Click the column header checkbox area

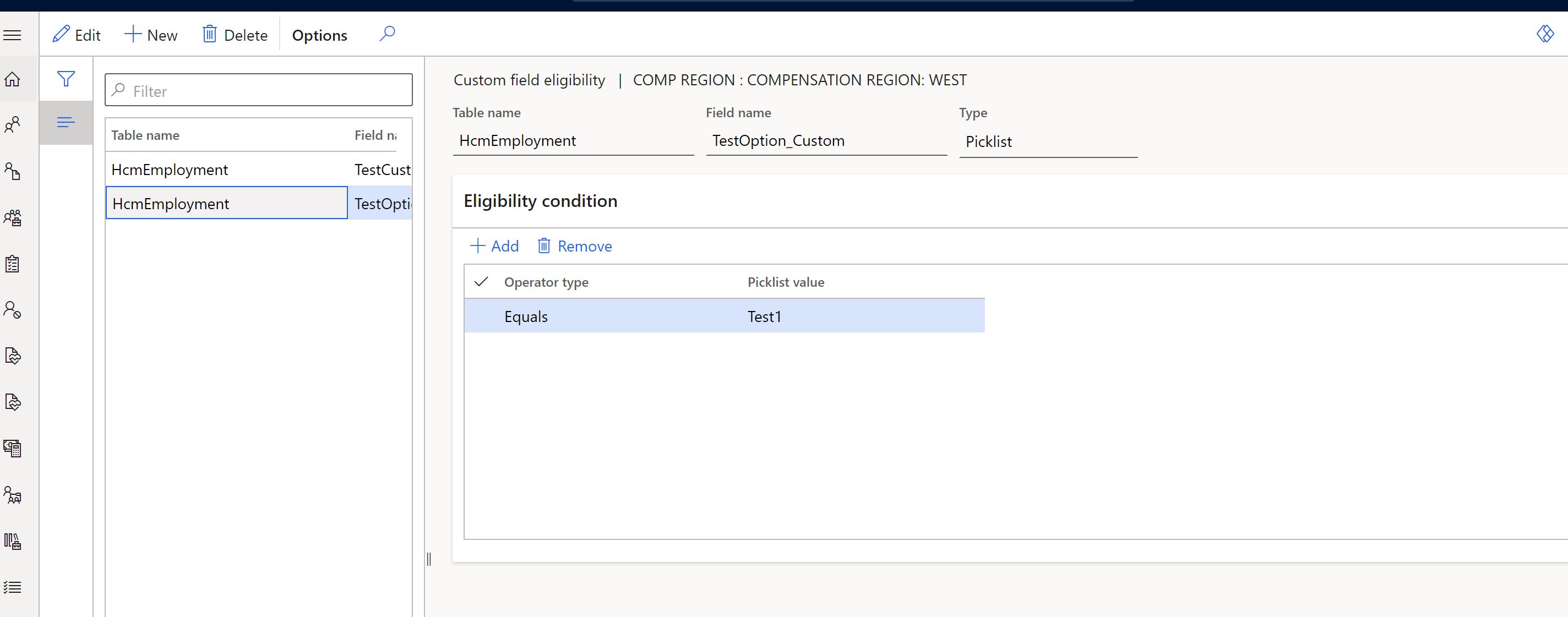click(x=480, y=282)
